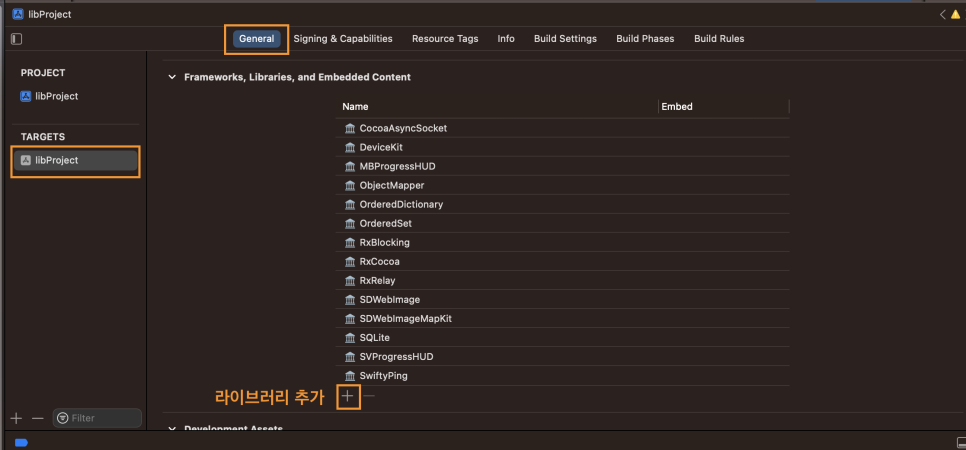Click the SQLite library icon

[x=350, y=338]
